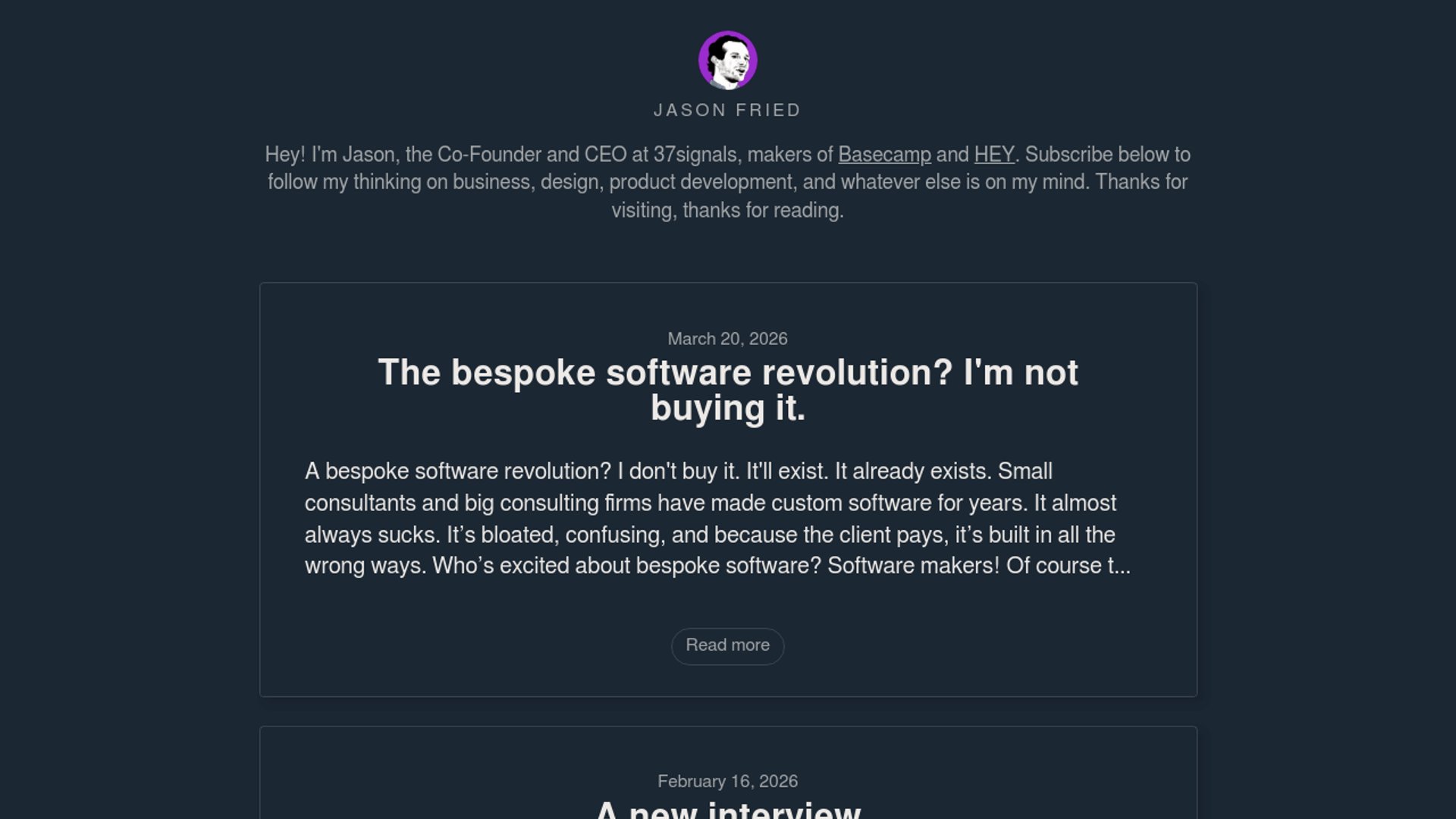Click the March 20, 2026 post date
1456x819 pixels.
(x=727, y=339)
